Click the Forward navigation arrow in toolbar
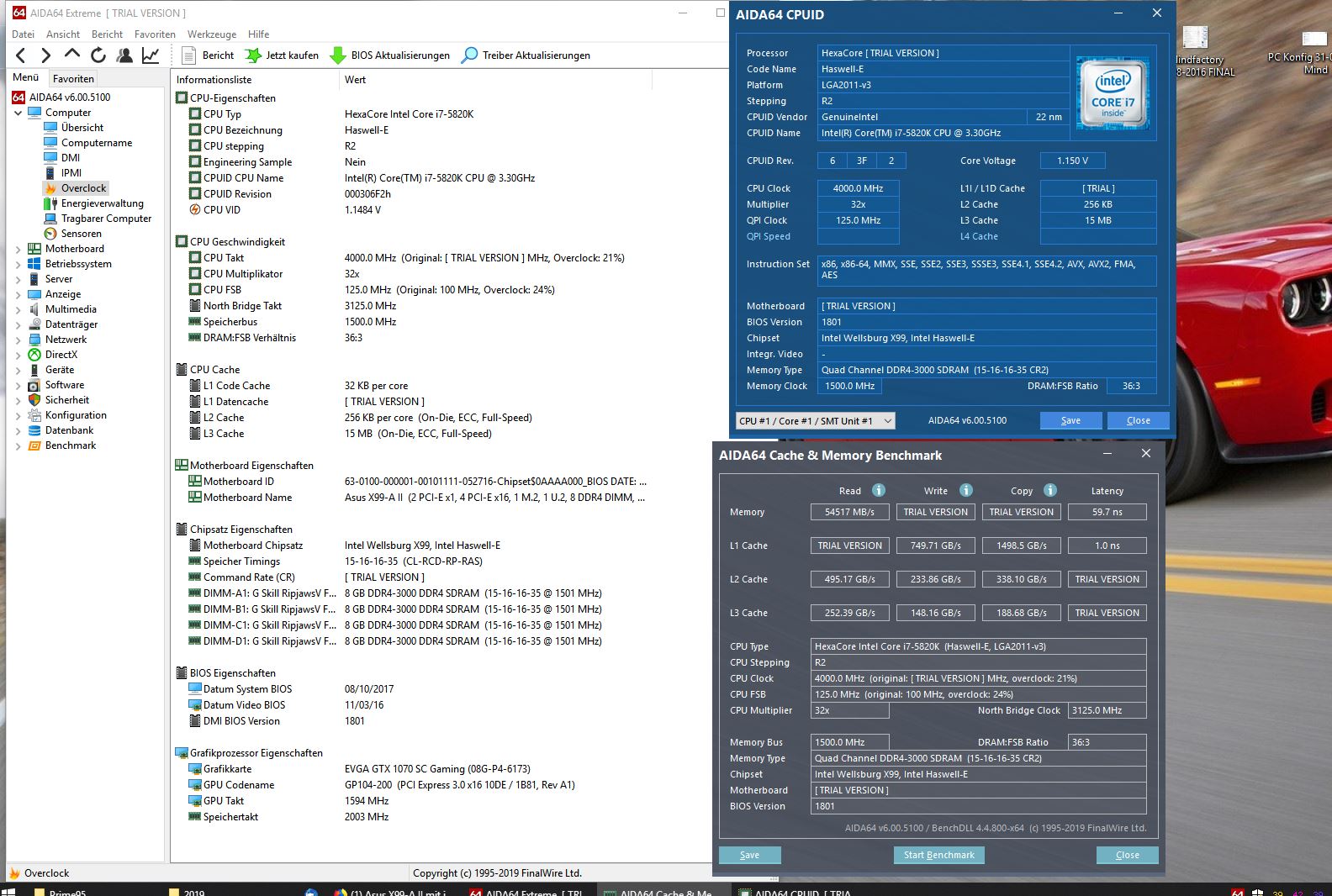 tap(46, 55)
